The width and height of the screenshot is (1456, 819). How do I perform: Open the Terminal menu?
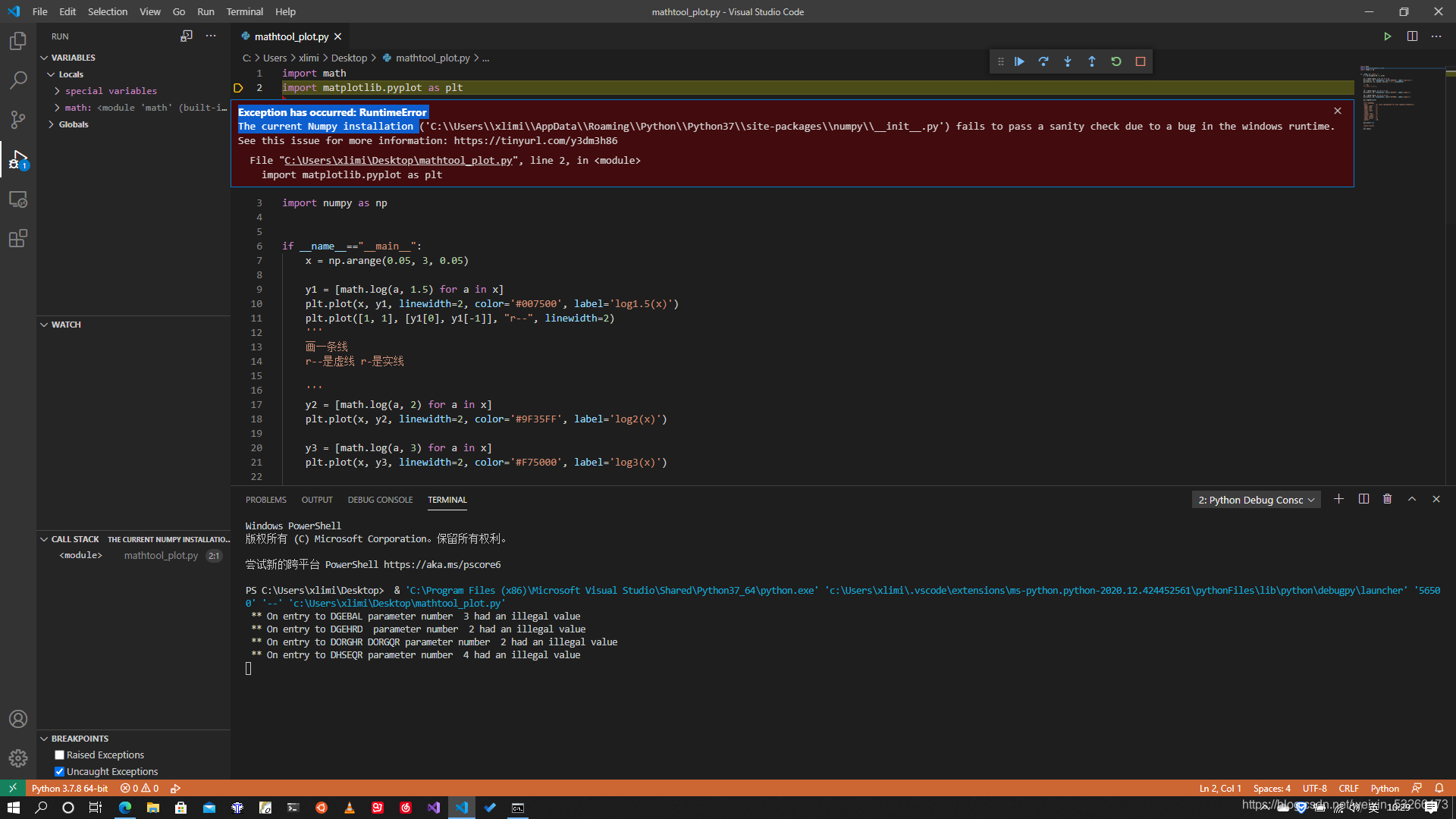tap(244, 11)
